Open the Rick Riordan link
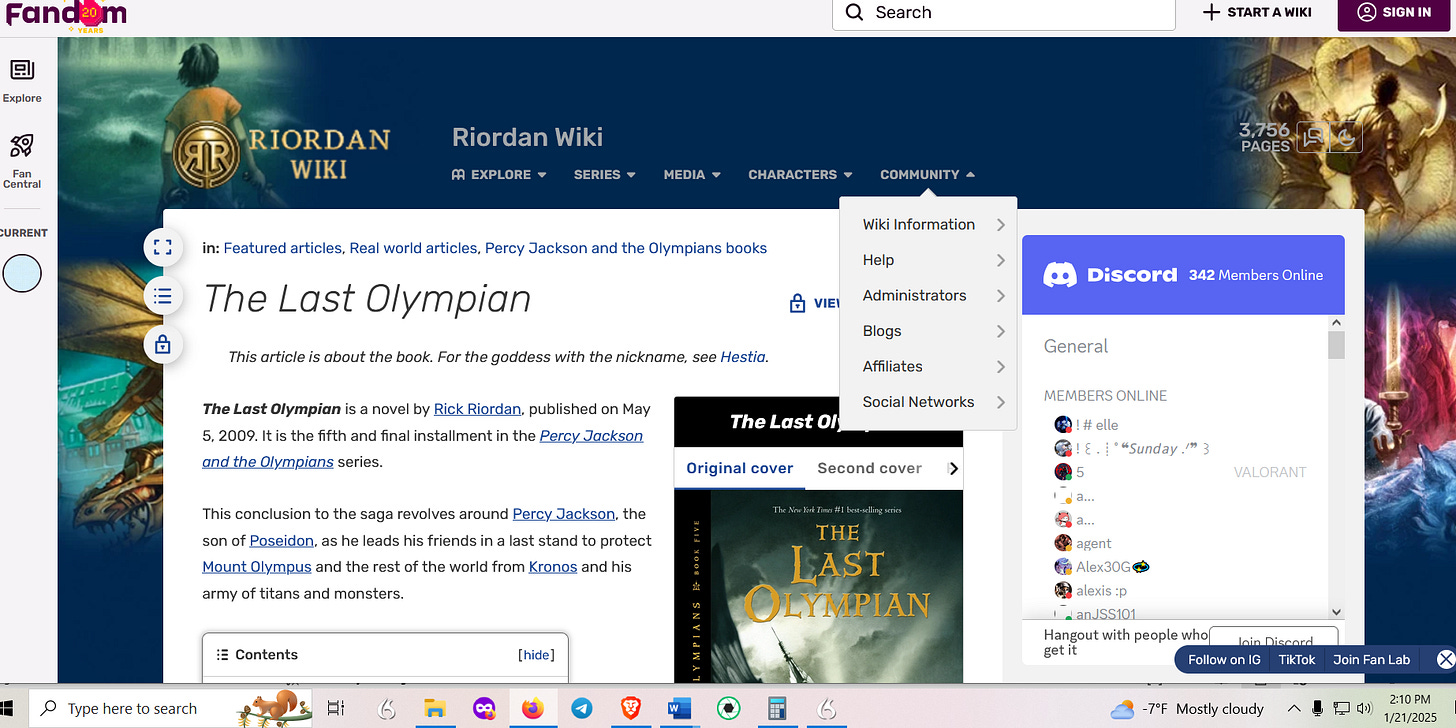 (477, 409)
